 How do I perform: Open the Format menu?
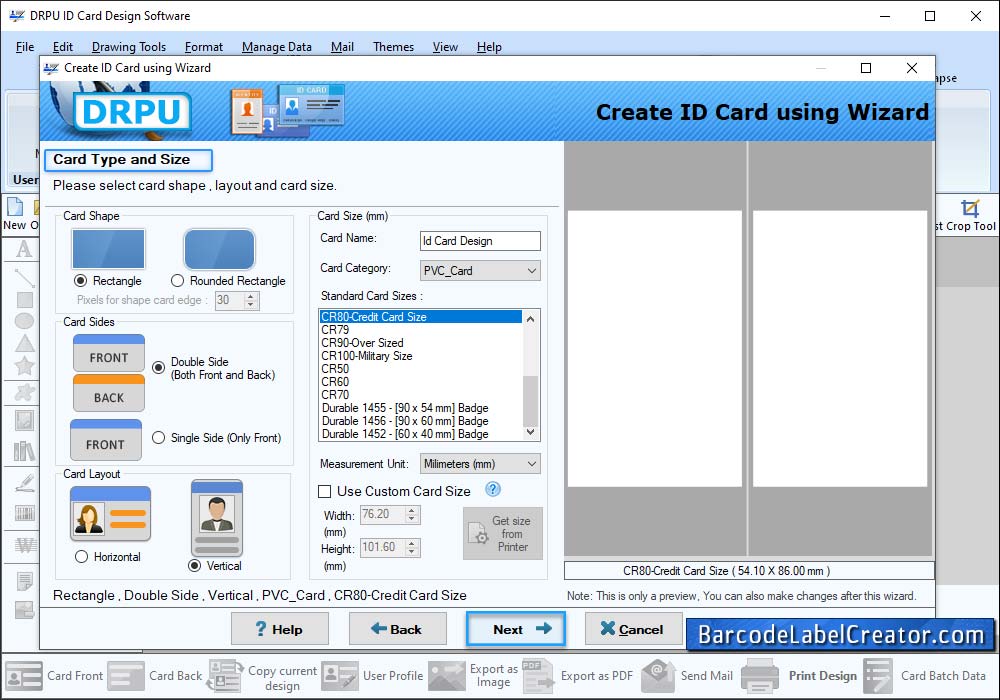[203, 47]
